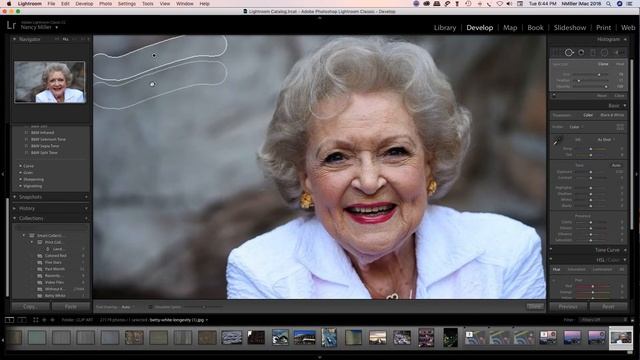Viewport: 640px width, 360px height.
Task: Open Spotlight search in menu bar
Action: 609,4
